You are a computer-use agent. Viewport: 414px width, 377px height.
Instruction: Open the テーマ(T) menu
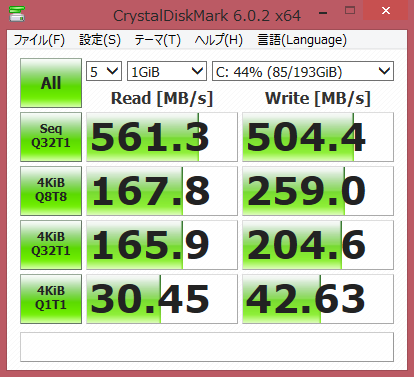157,40
